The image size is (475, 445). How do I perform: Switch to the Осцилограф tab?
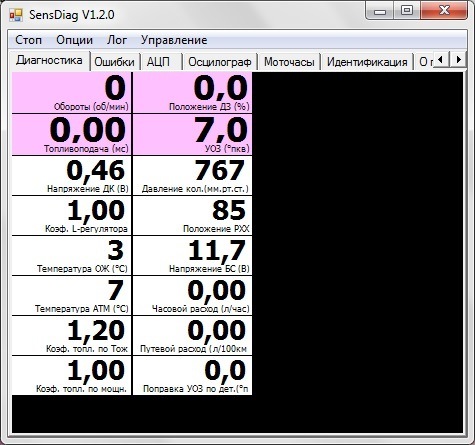click(x=220, y=62)
